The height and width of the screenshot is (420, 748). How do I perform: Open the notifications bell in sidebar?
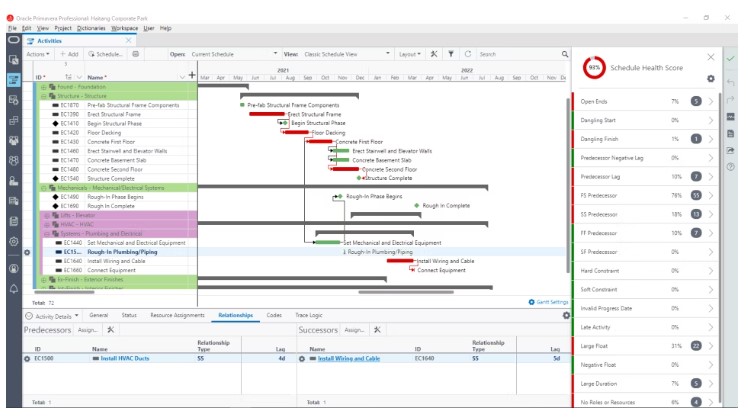pyautogui.click(x=14, y=289)
